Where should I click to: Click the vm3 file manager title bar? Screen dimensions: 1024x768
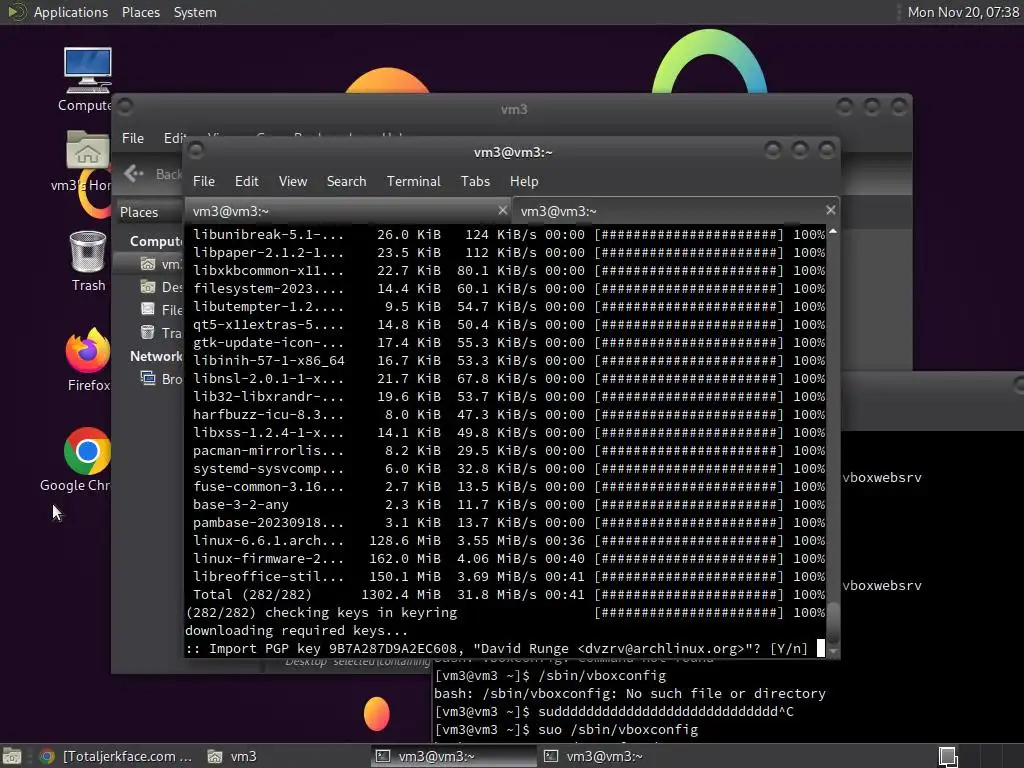(513, 108)
